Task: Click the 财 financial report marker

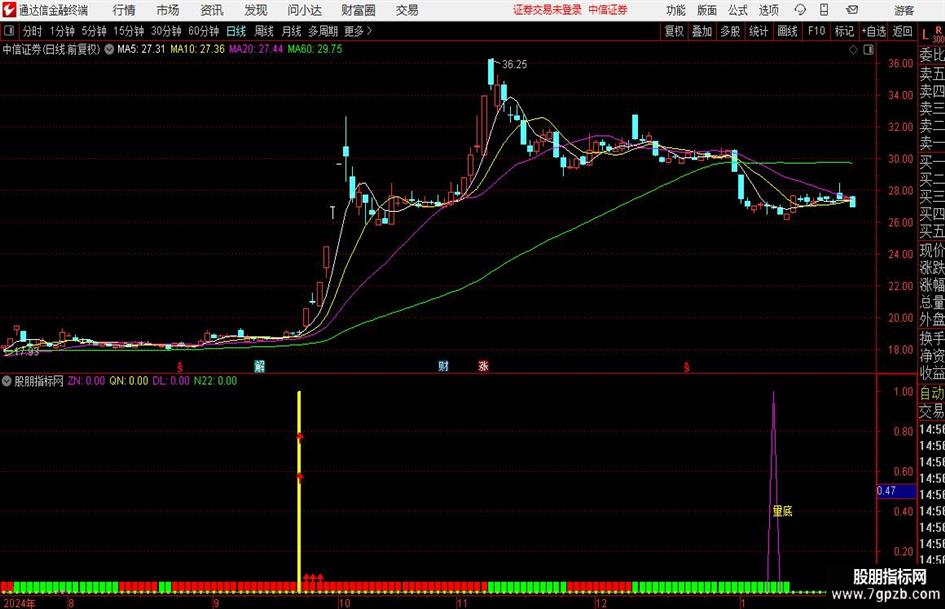Action: pos(443,366)
